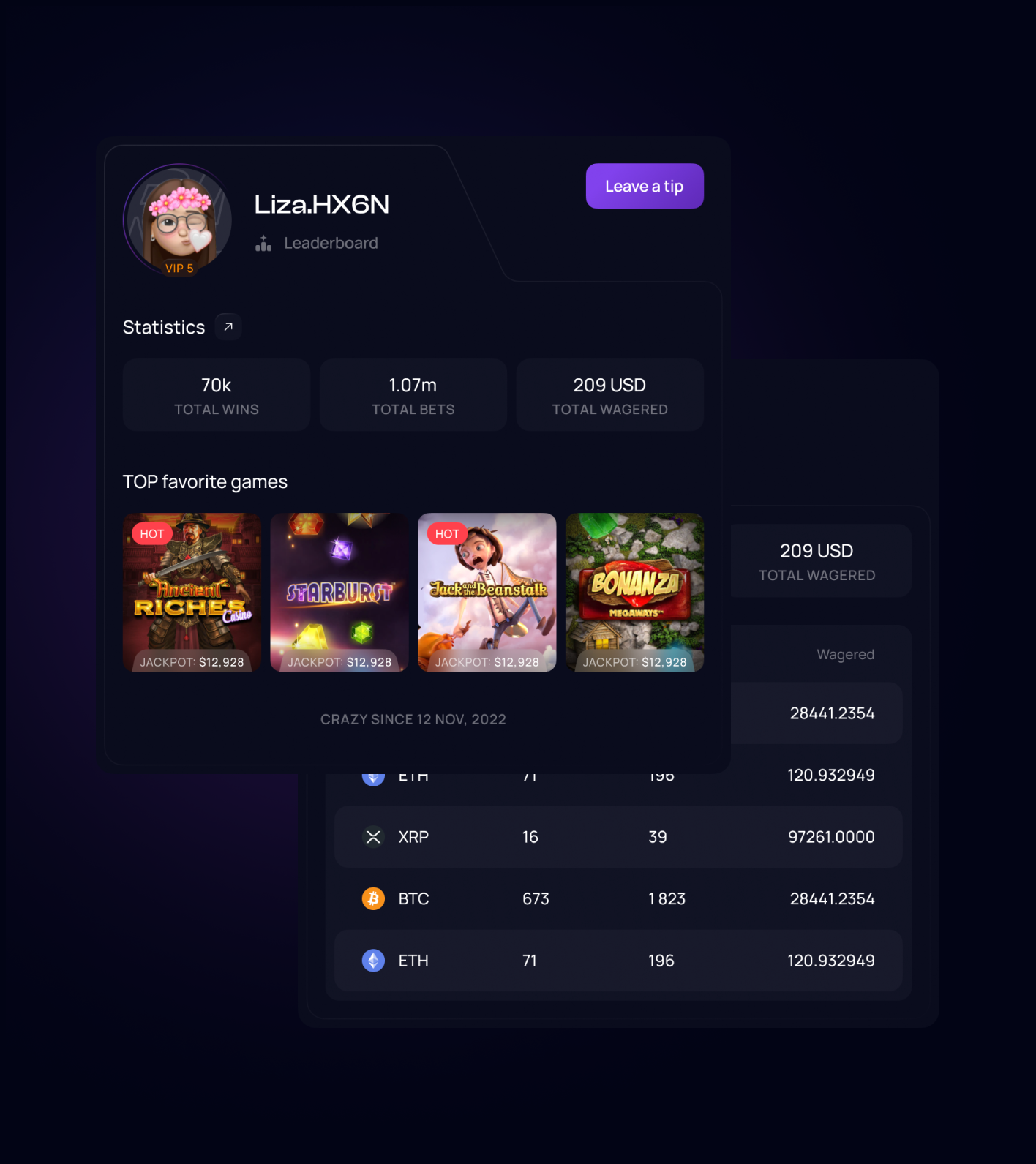Open the Ancient Riches Casino game
Image resolution: width=1036 pixels, height=1164 pixels.
[x=192, y=592]
